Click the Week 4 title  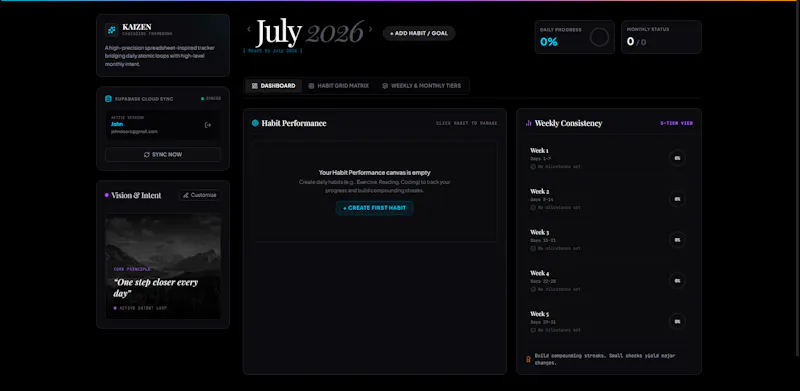(539, 273)
